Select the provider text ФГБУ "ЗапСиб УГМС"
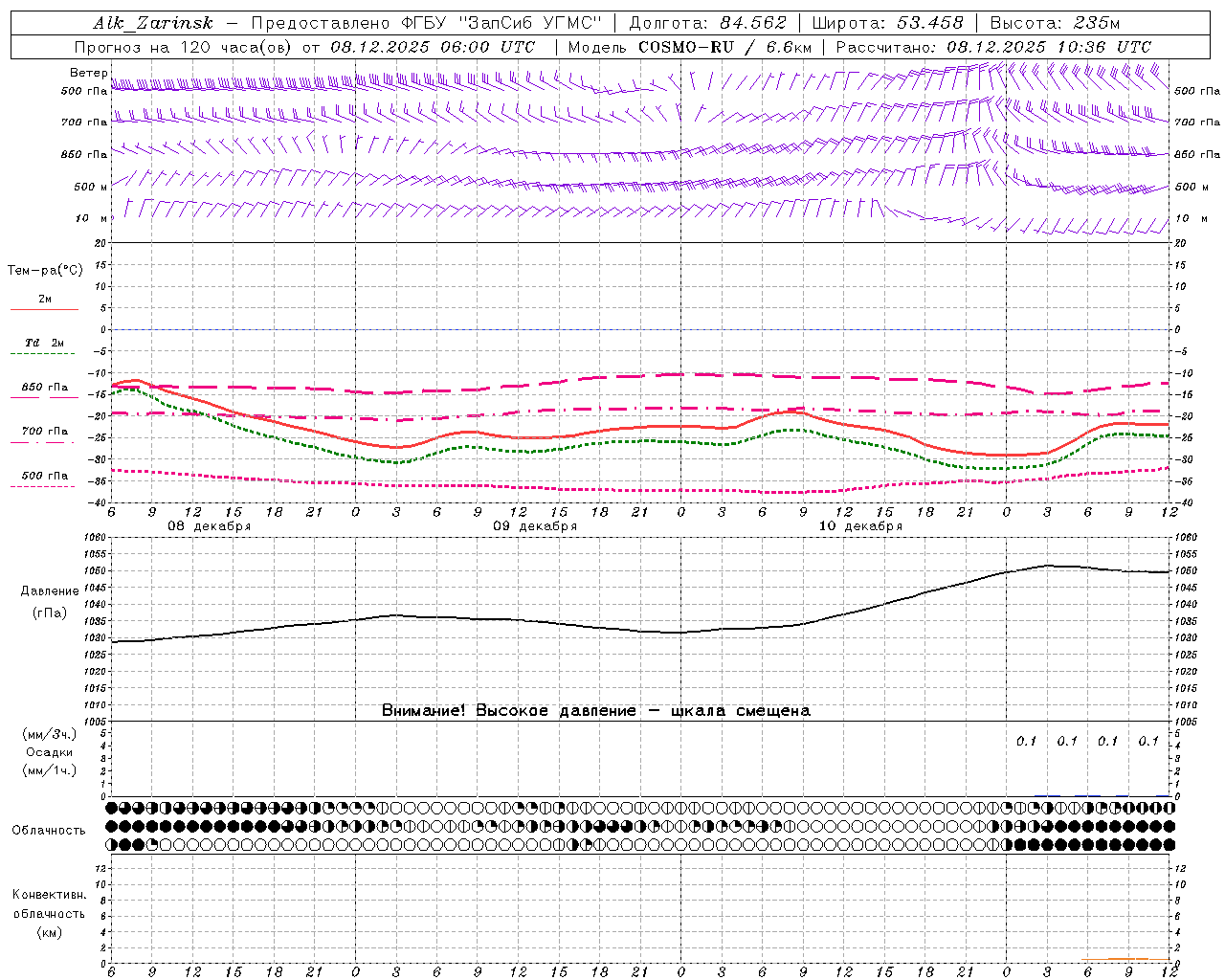Screen dimensions: 1225x980 coord(501,23)
